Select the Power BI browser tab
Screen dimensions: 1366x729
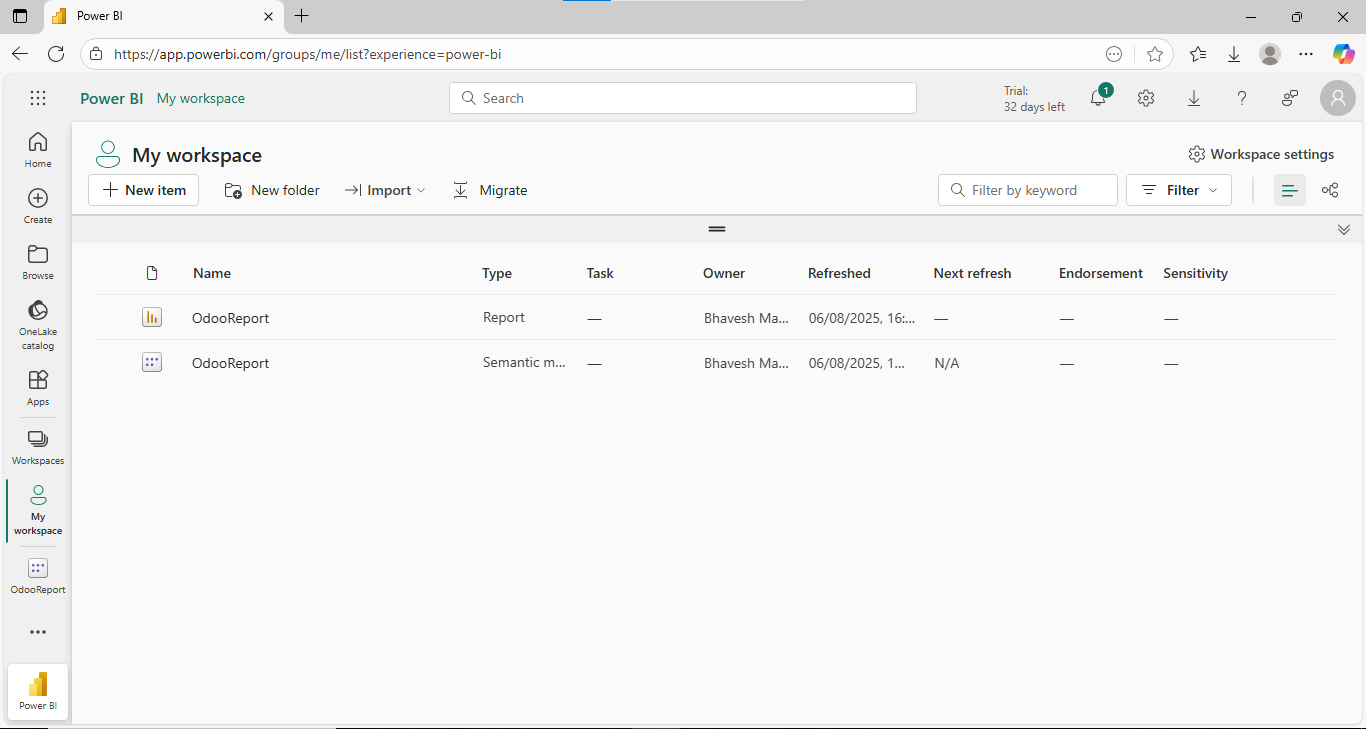click(x=163, y=16)
